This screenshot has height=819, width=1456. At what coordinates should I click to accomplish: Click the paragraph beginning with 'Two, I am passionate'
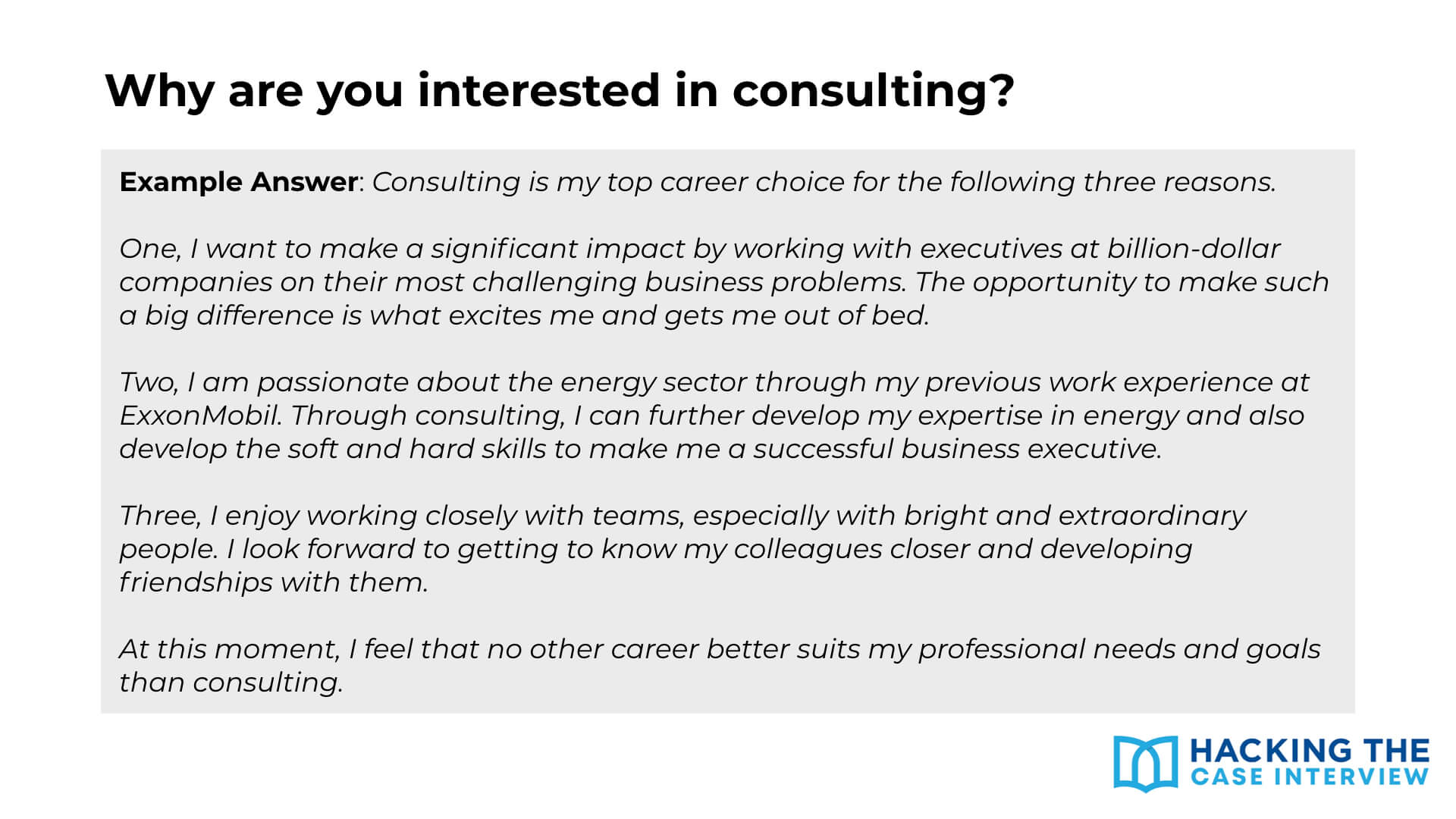click(713, 416)
